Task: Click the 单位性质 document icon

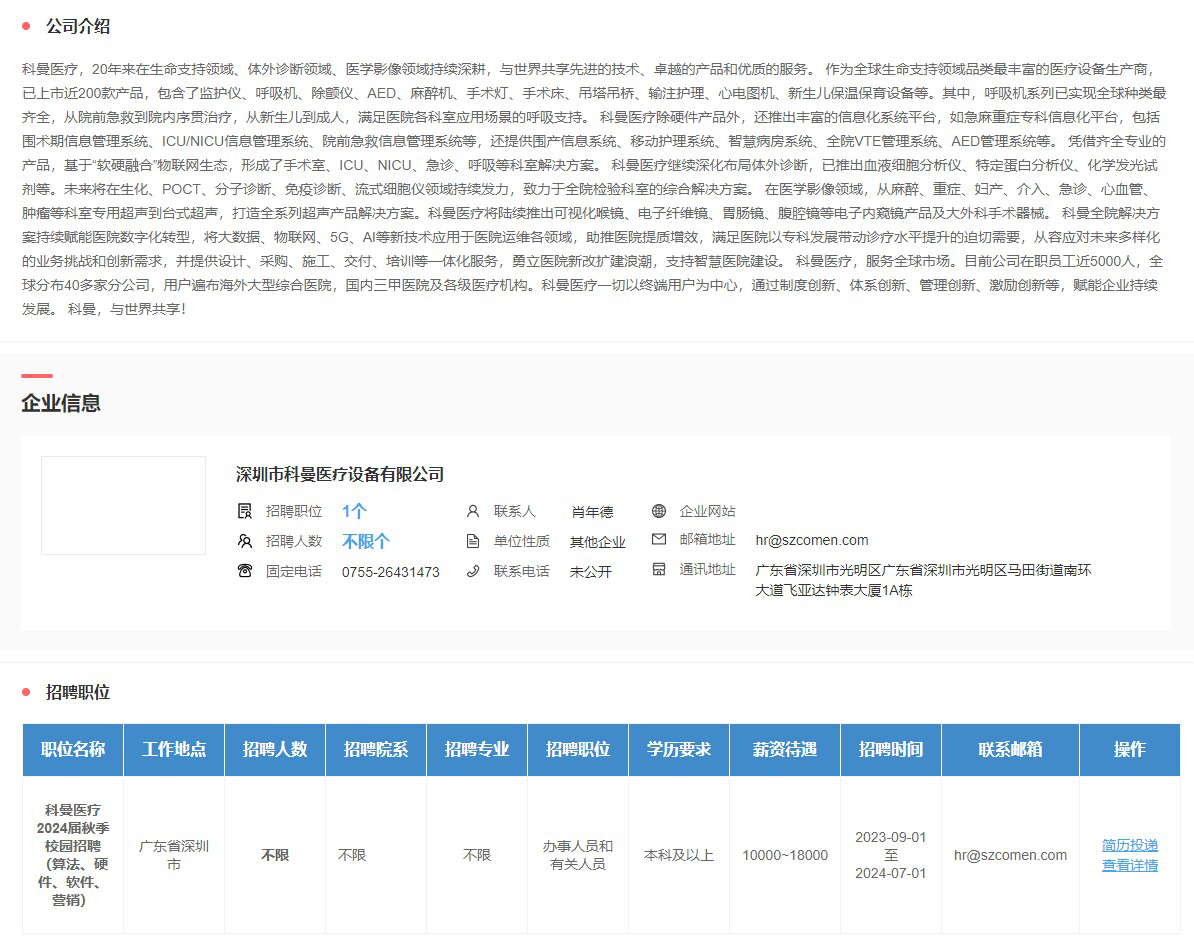Action: point(473,541)
